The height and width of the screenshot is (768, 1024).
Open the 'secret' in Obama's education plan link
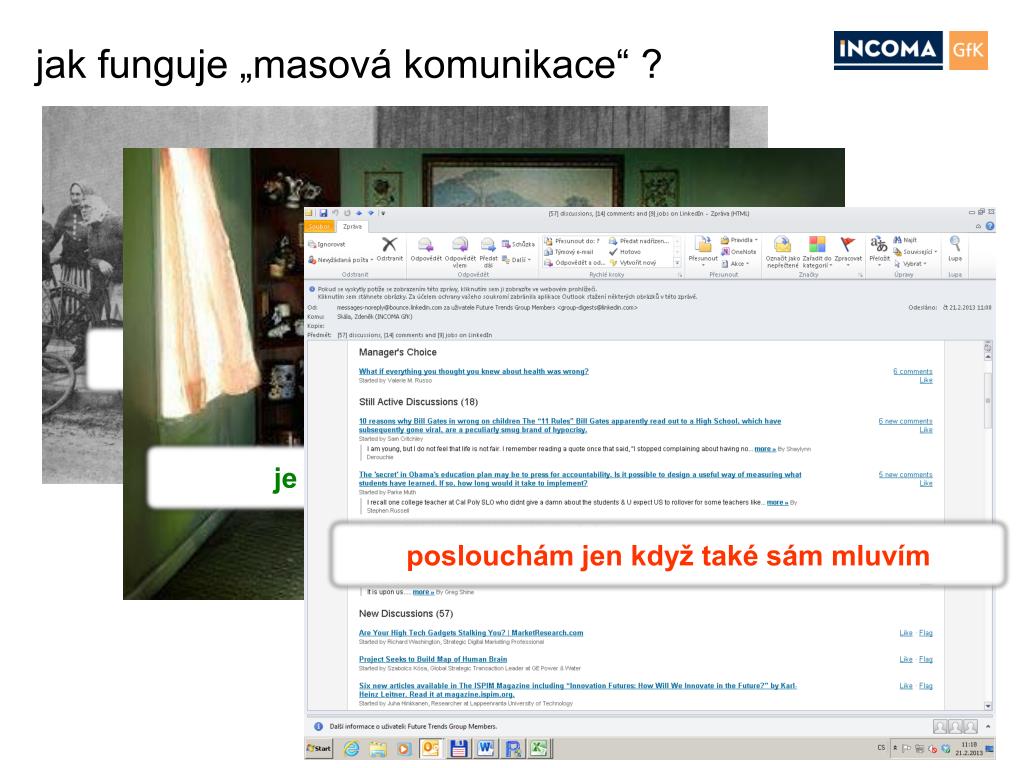coord(580,479)
